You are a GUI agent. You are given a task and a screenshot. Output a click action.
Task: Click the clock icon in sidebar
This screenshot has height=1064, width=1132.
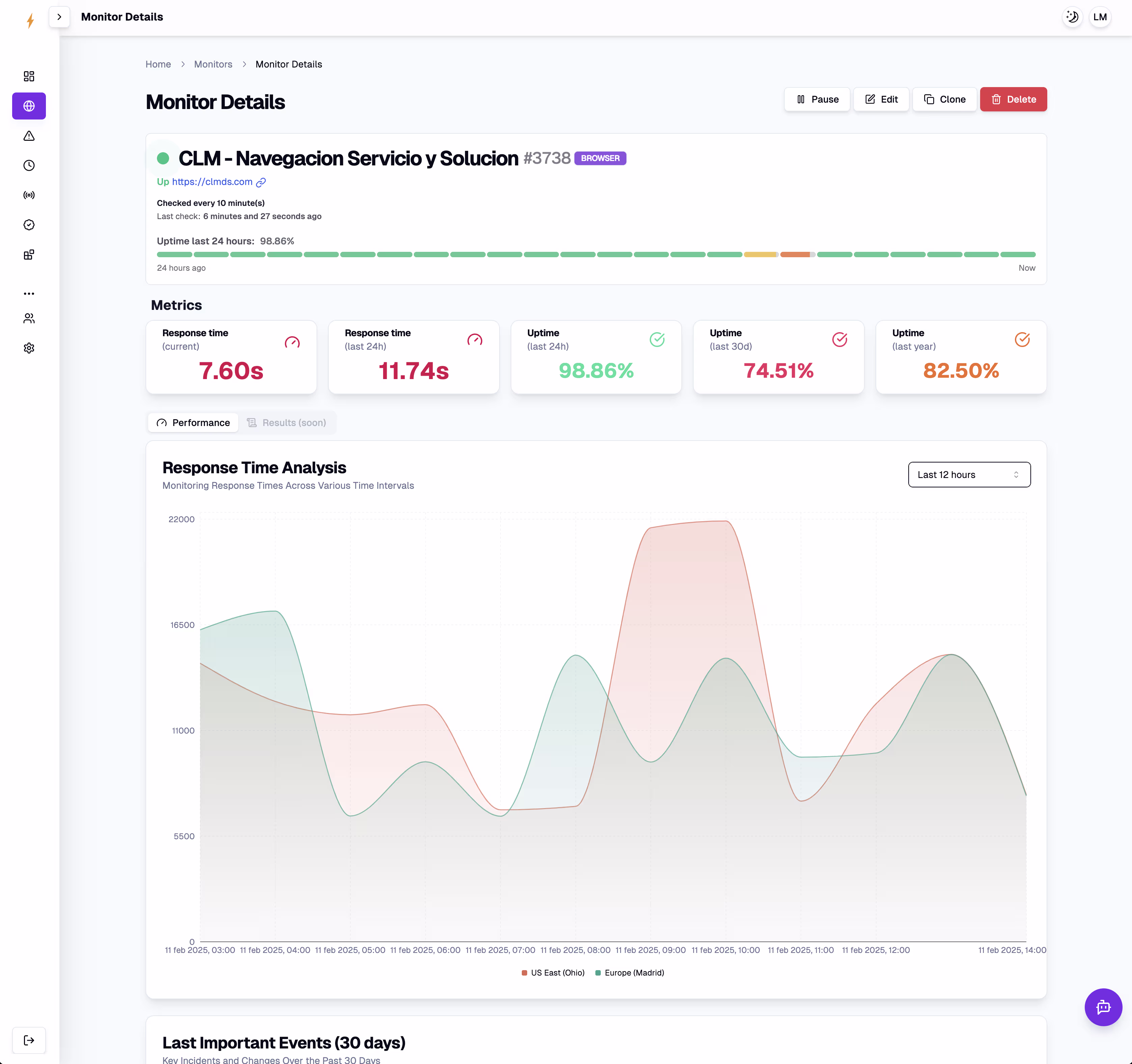point(29,165)
